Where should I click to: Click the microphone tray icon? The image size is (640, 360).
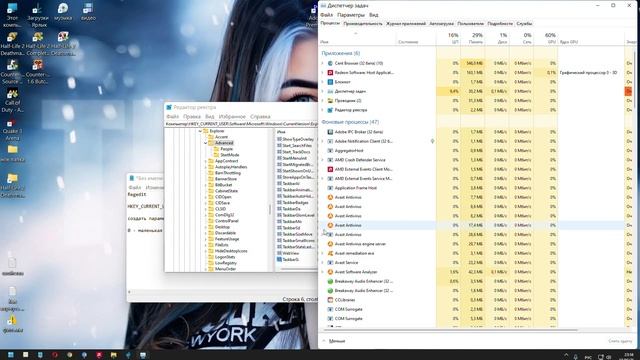pyautogui.click(x=576, y=356)
